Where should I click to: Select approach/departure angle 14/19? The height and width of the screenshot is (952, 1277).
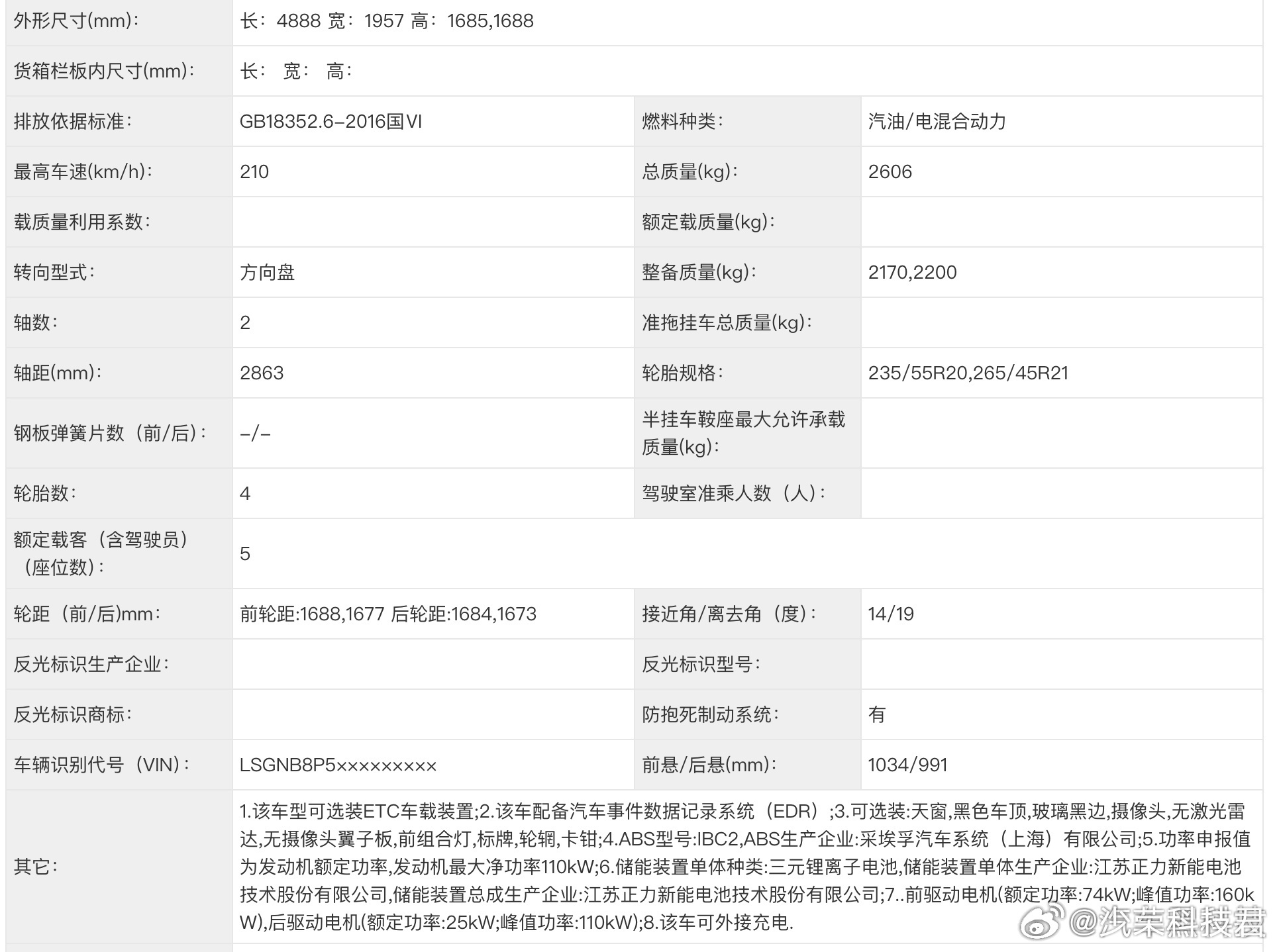coord(891,614)
